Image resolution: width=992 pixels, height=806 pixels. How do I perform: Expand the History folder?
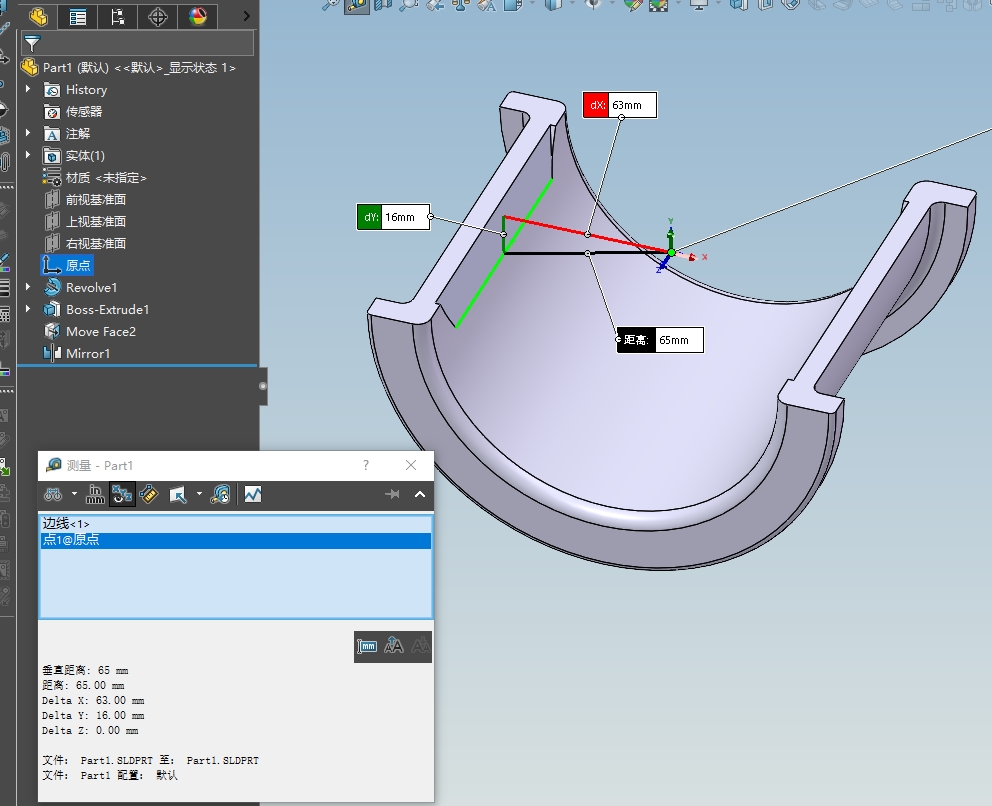click(x=28, y=89)
